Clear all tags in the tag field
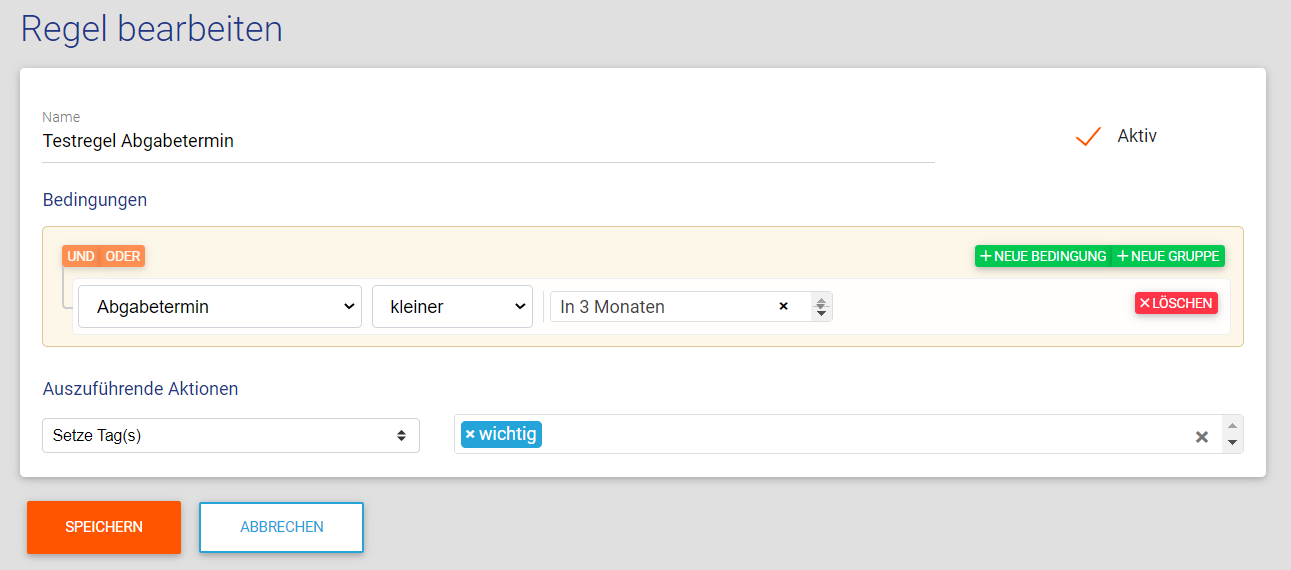Screen dimensions: 1291x570 tap(1202, 437)
